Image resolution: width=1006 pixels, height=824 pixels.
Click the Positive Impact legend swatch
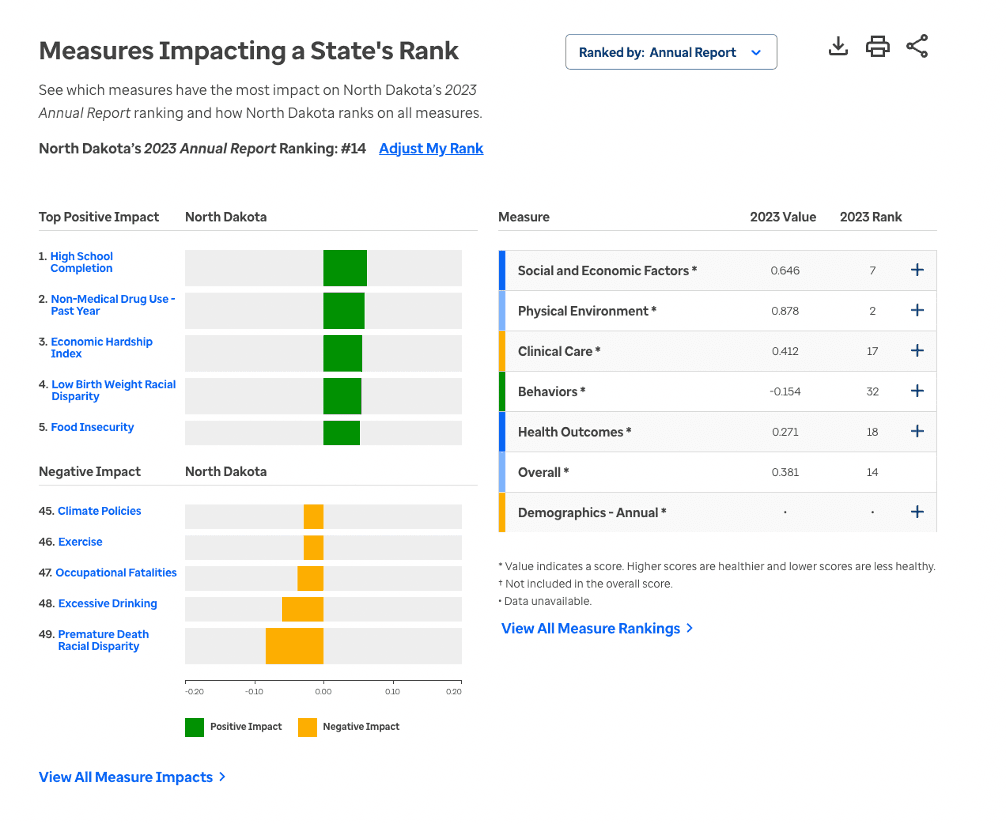point(194,727)
